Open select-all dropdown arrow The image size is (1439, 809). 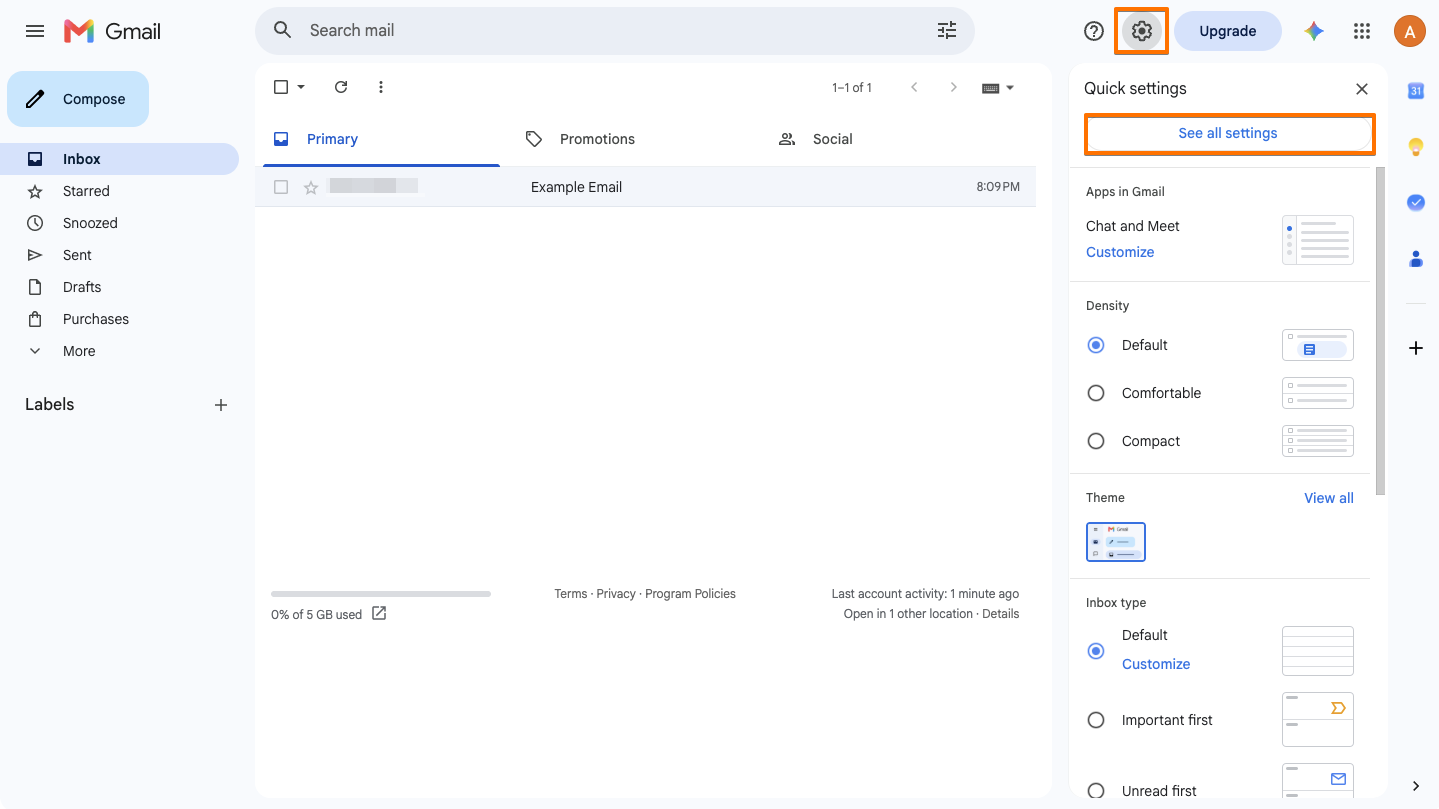pos(301,87)
